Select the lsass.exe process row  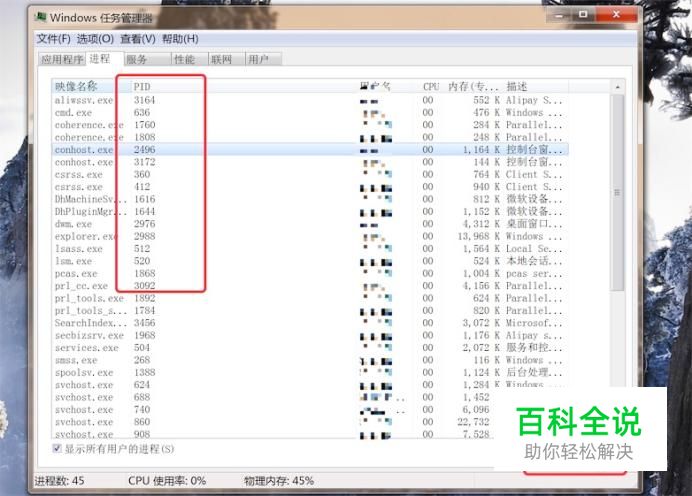[x=310, y=248]
